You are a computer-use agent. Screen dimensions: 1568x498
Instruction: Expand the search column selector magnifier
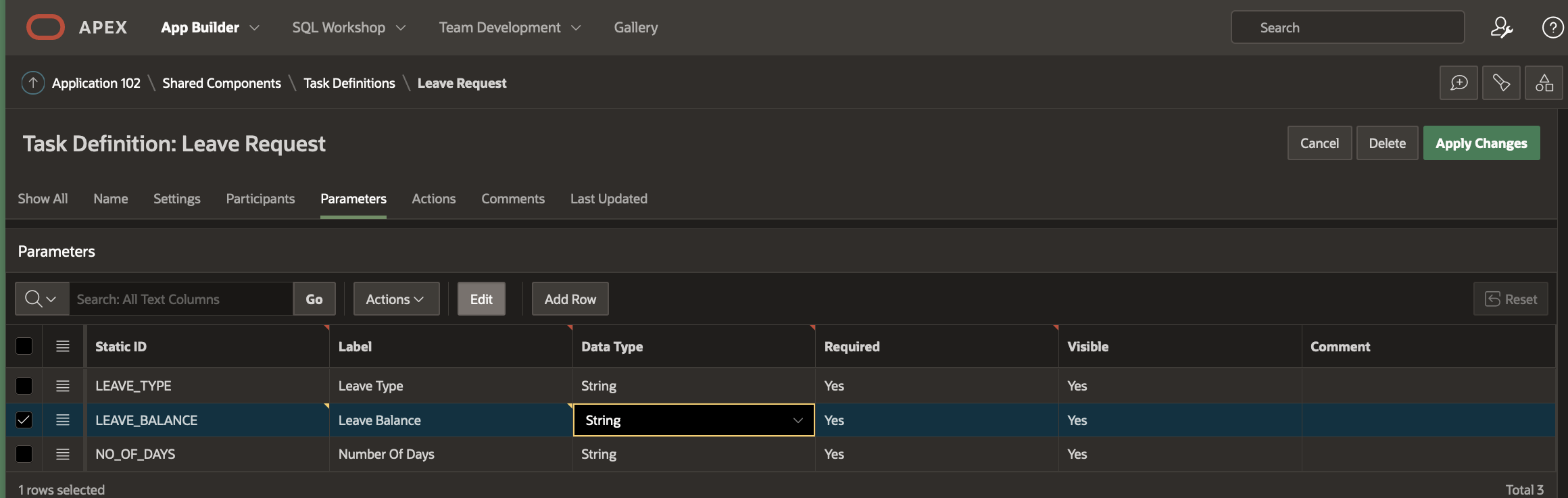point(41,299)
